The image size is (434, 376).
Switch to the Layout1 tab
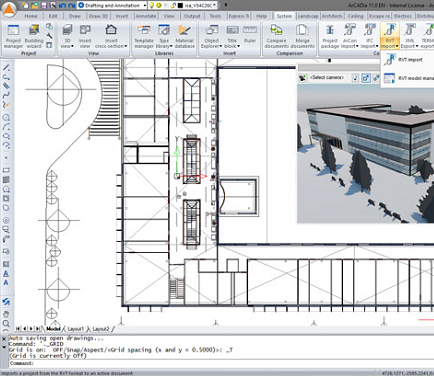point(76,329)
